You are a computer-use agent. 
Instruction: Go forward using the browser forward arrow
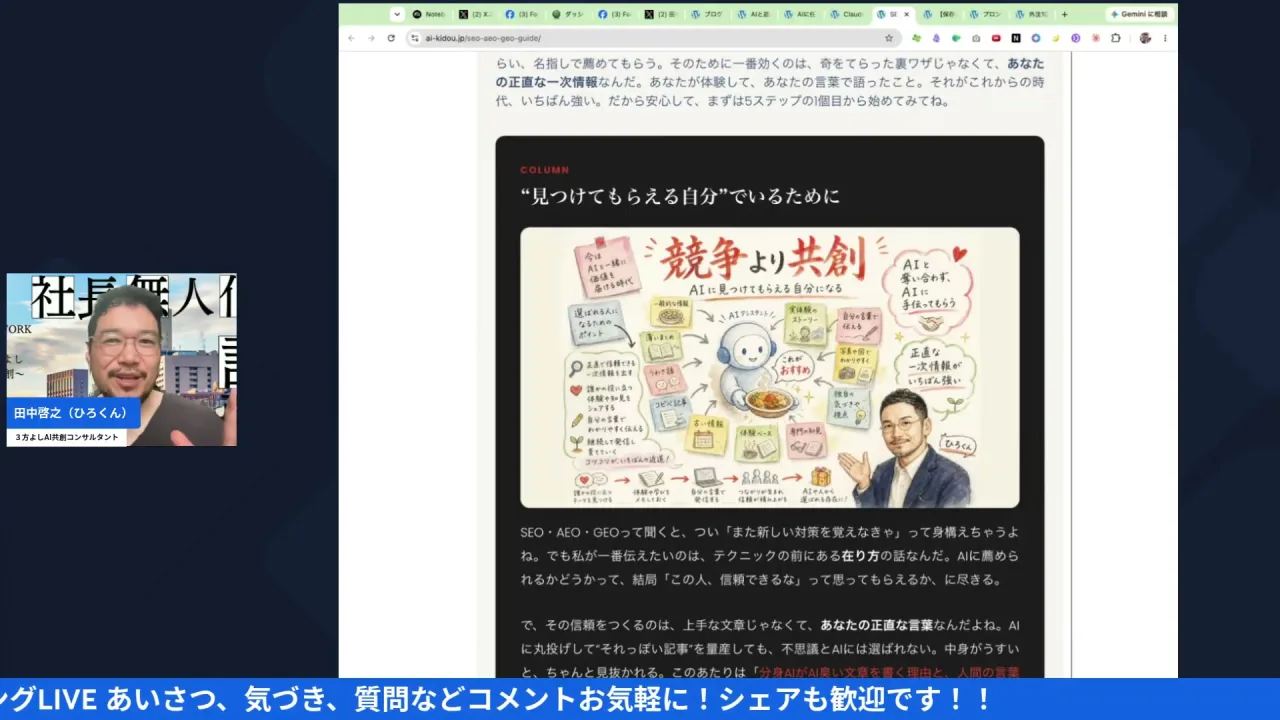(371, 38)
